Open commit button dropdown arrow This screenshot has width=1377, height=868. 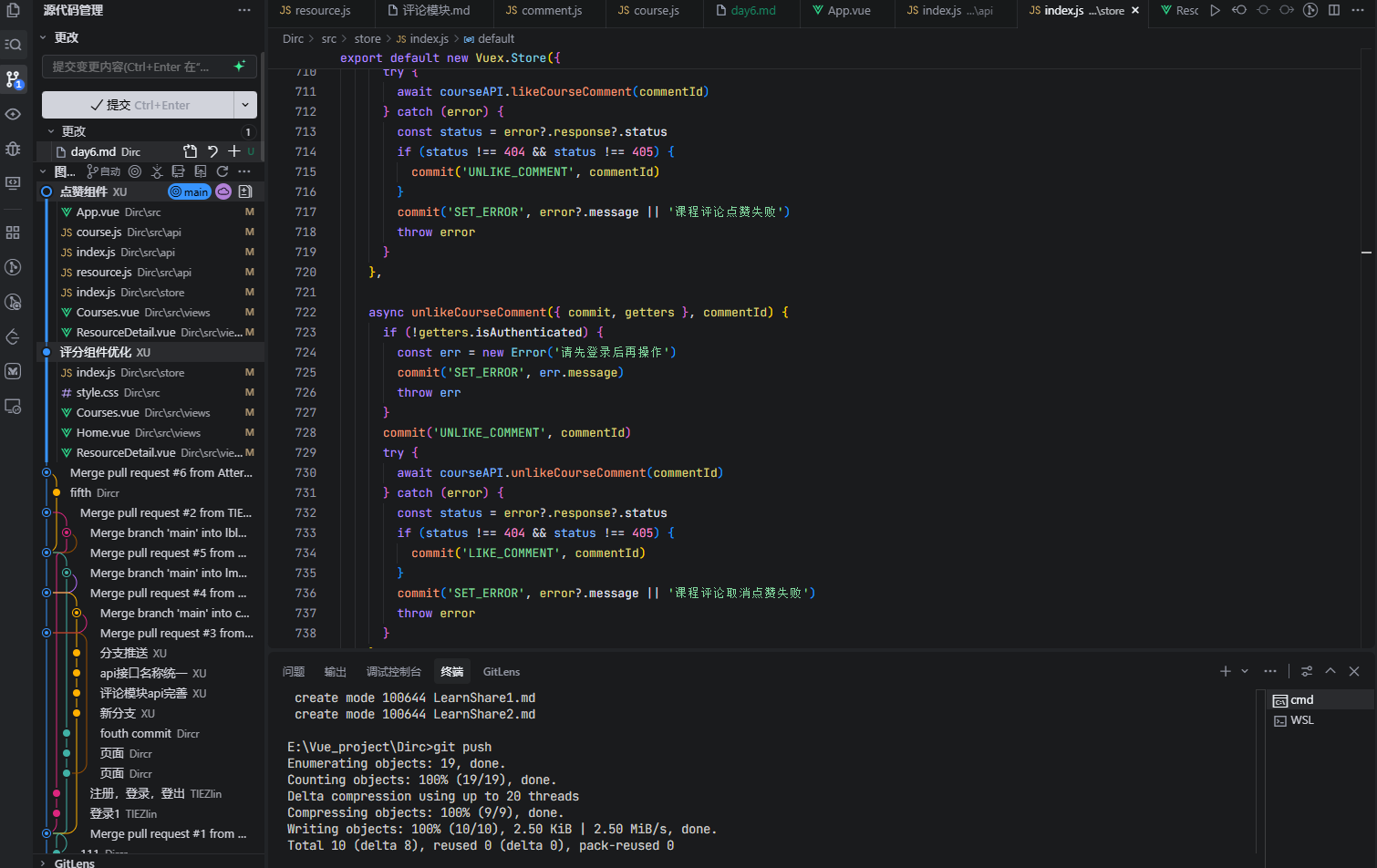pos(245,105)
